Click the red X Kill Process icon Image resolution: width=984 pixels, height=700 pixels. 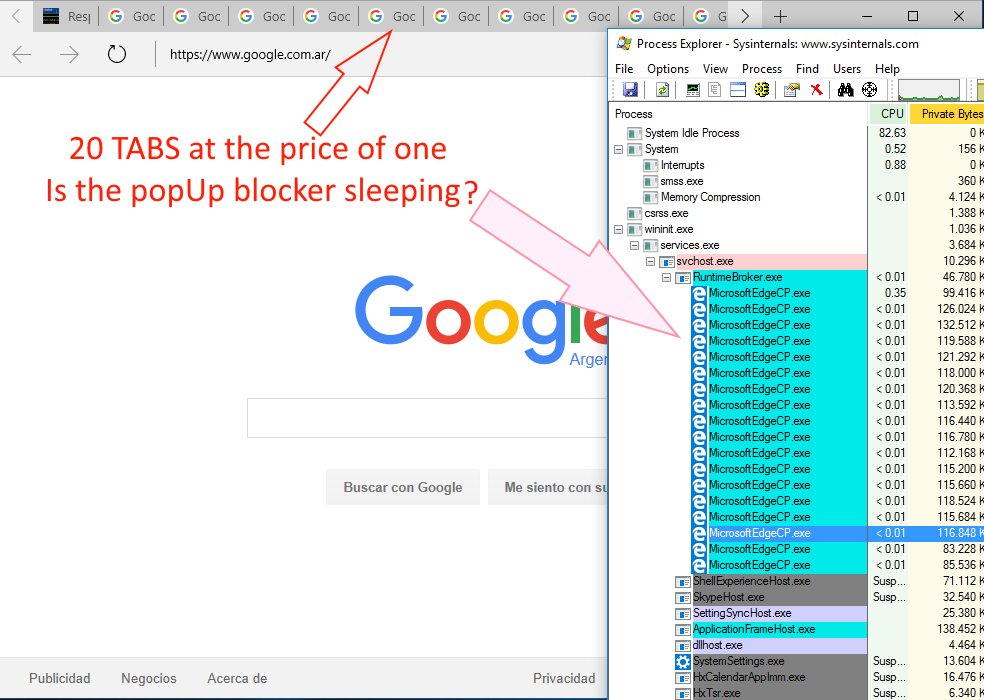816,90
